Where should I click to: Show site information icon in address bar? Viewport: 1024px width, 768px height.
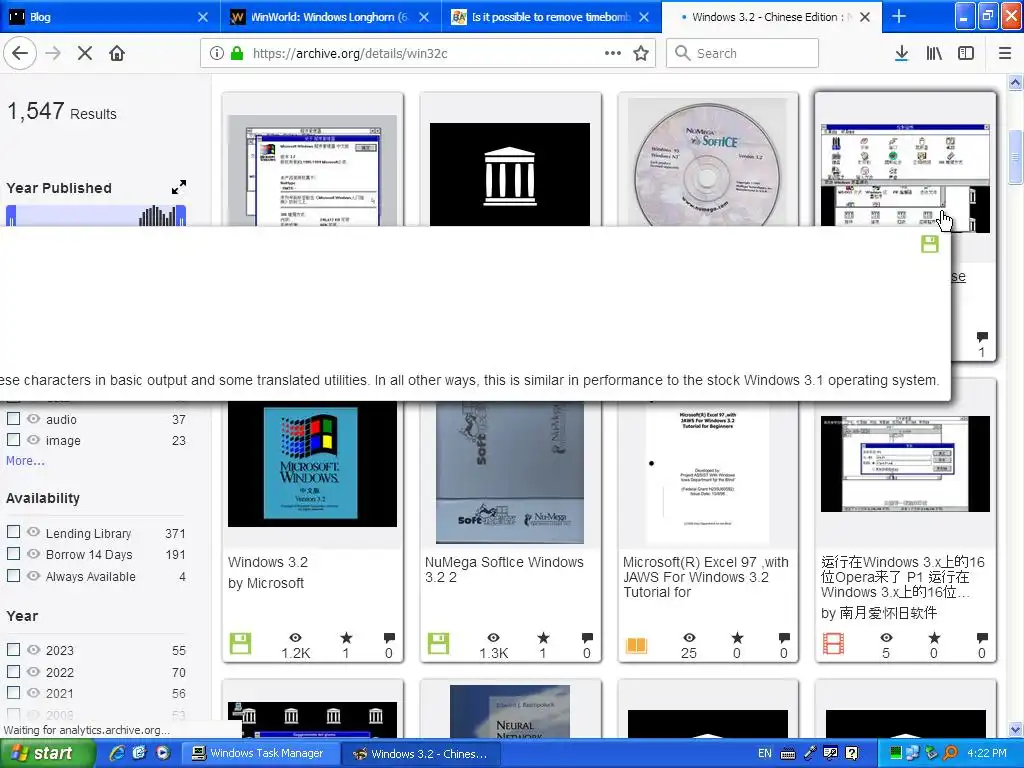pyautogui.click(x=217, y=54)
